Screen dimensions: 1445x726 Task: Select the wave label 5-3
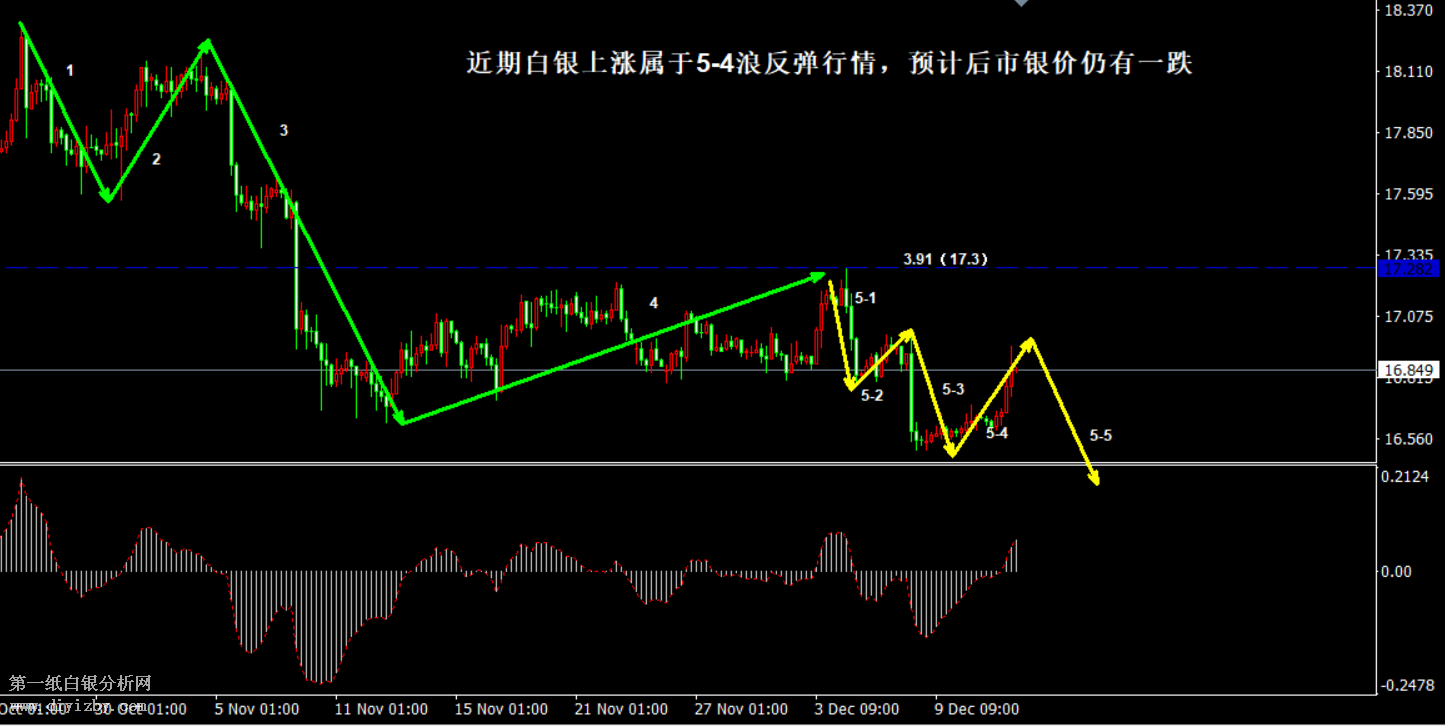point(953,389)
